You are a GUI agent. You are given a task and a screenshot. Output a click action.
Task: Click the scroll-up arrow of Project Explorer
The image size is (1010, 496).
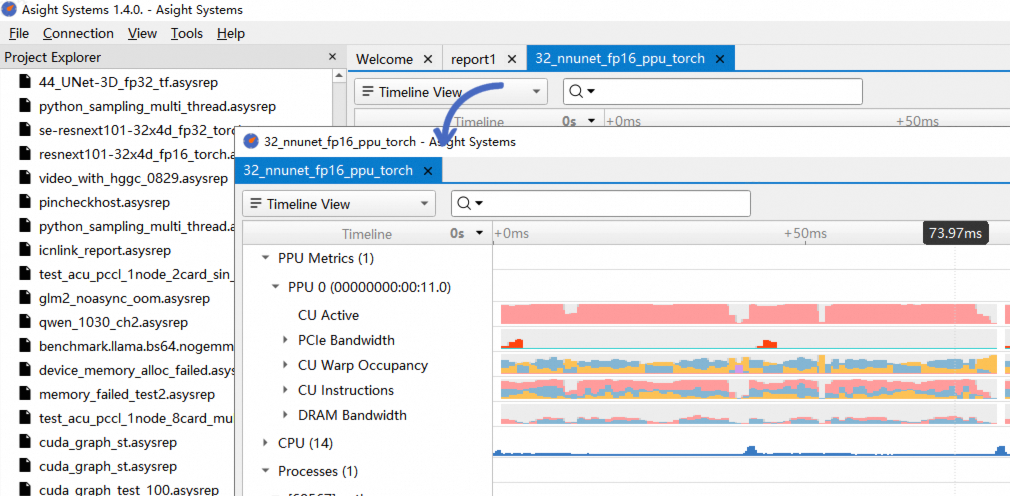(x=339, y=77)
